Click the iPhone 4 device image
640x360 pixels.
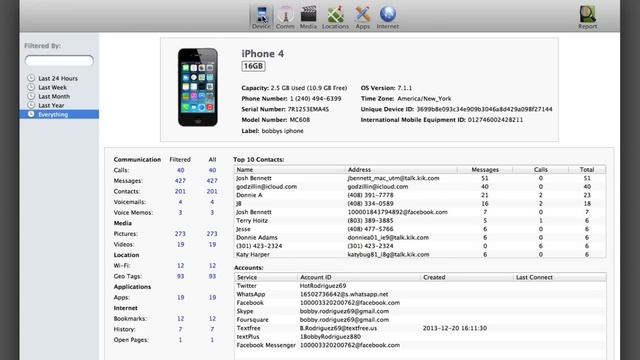point(198,87)
